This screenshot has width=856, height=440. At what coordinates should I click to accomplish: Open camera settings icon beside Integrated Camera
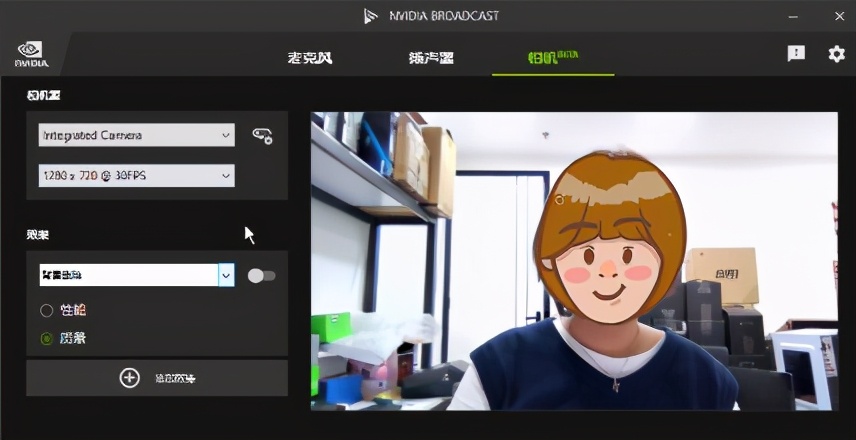tap(262, 136)
